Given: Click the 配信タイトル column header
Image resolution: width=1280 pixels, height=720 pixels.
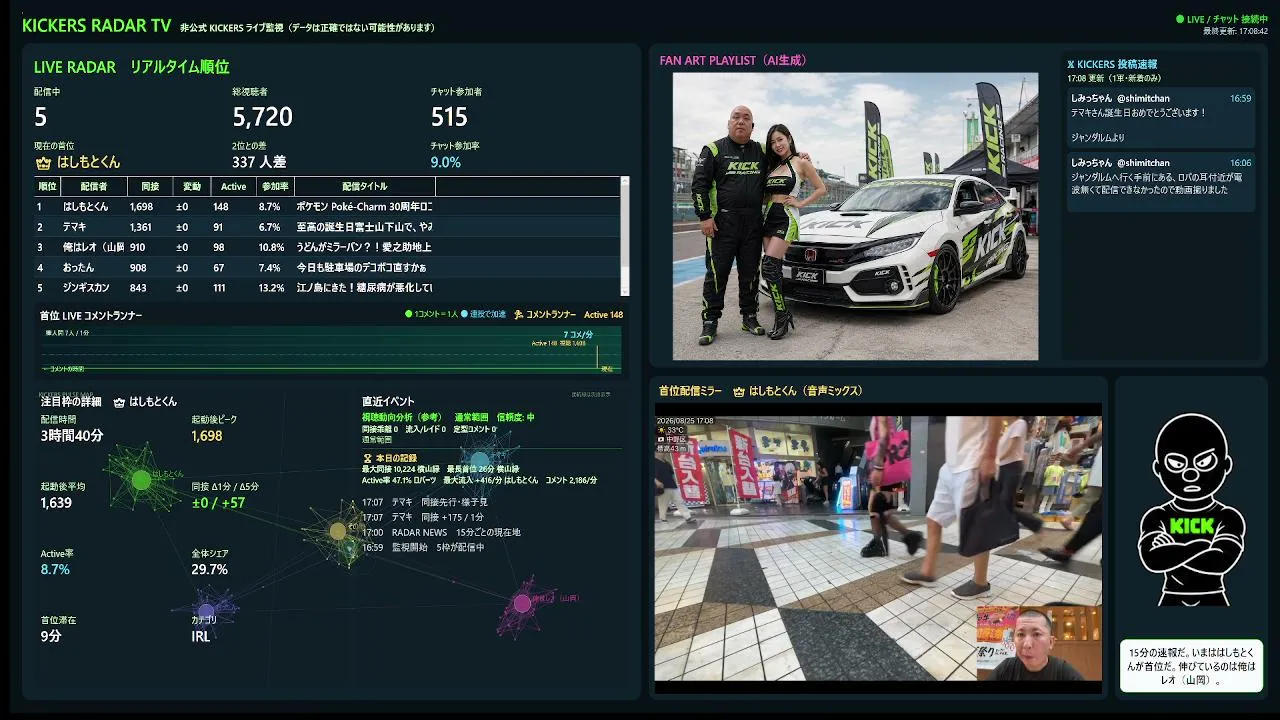Looking at the screenshot, I should tap(365, 186).
